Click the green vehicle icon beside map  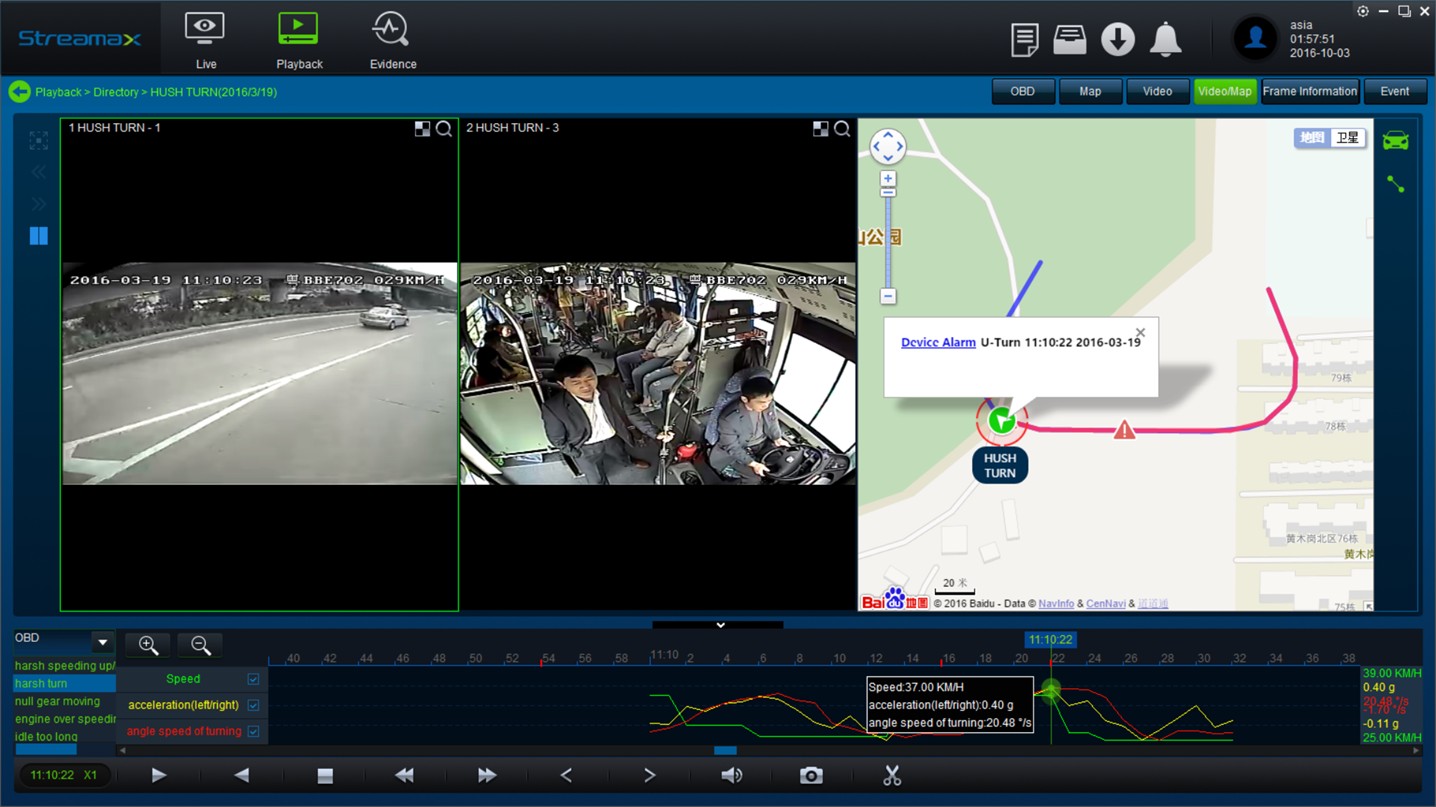(x=1395, y=141)
